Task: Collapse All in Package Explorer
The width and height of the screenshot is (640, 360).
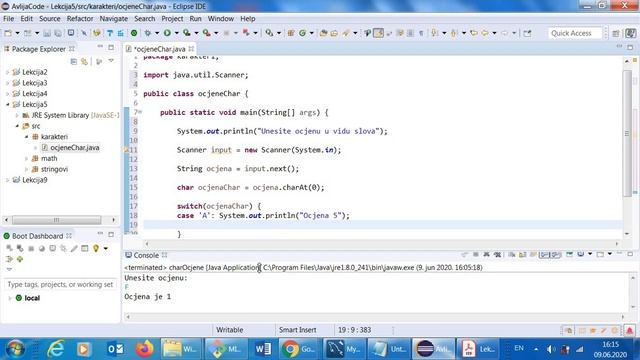Action: [x=73, y=62]
